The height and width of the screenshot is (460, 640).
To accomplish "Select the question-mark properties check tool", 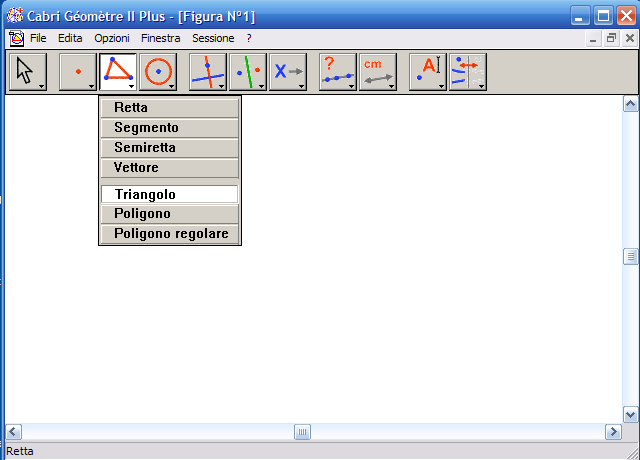I will (338, 72).
